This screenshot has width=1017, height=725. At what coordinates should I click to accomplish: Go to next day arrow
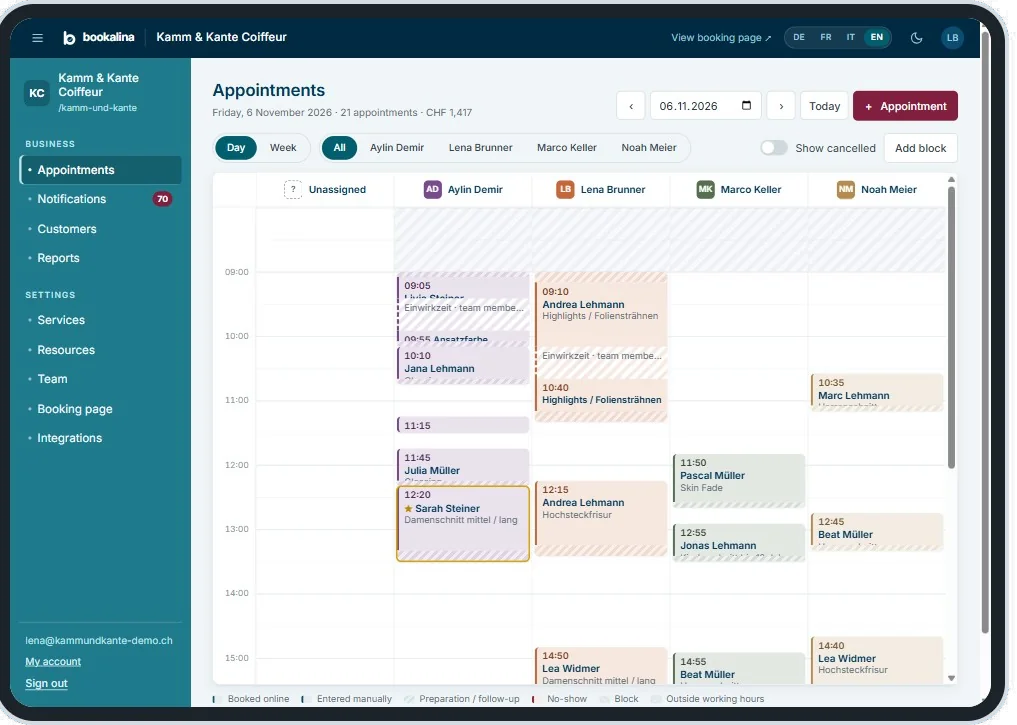coord(781,106)
